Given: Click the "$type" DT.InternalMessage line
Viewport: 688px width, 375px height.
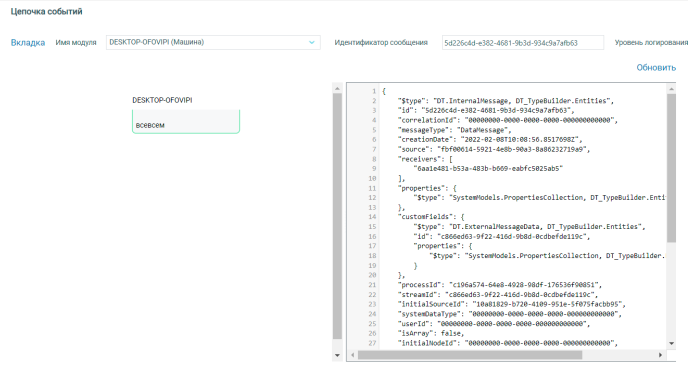Looking at the screenshot, I should coord(505,101).
